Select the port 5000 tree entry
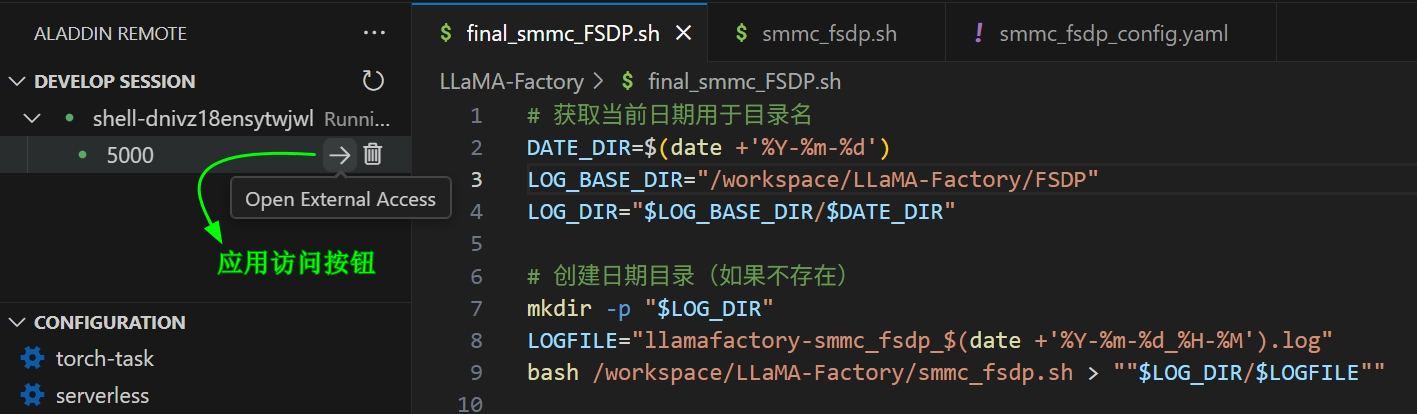This screenshot has width=1417, height=414. coord(130,155)
